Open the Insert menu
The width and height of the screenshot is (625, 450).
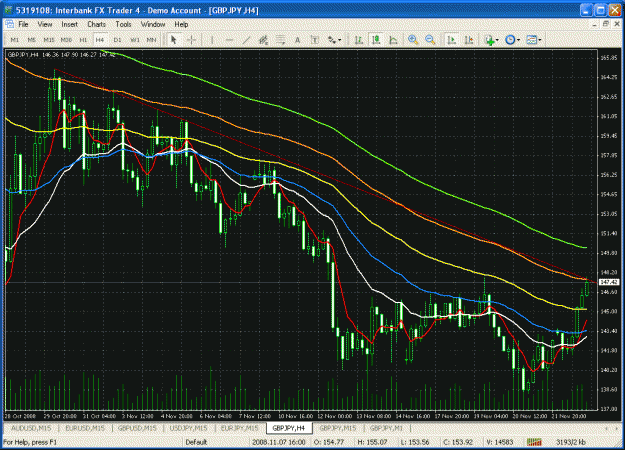[69, 24]
